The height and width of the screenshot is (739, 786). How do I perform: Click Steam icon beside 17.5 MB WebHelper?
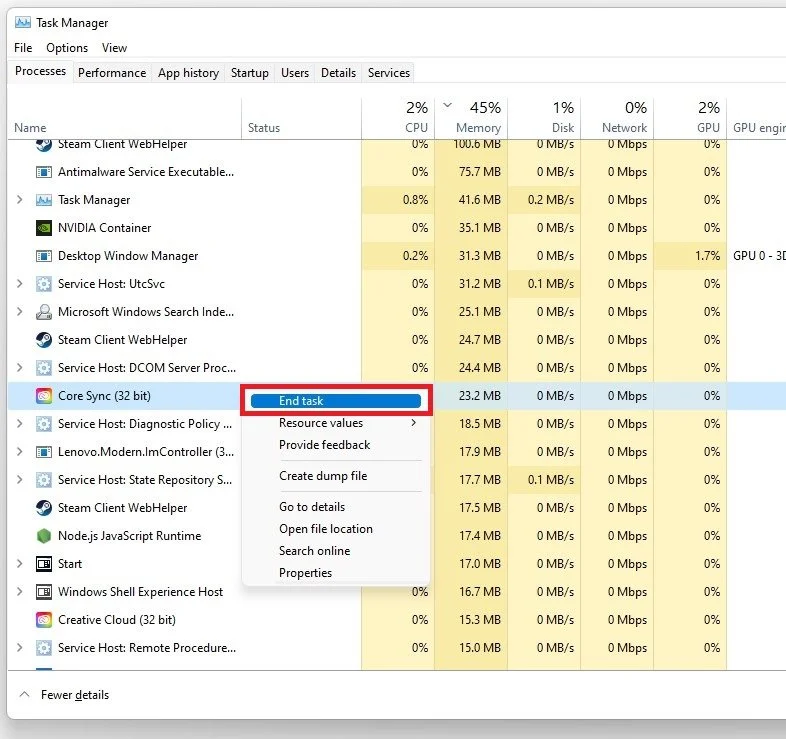tap(44, 508)
